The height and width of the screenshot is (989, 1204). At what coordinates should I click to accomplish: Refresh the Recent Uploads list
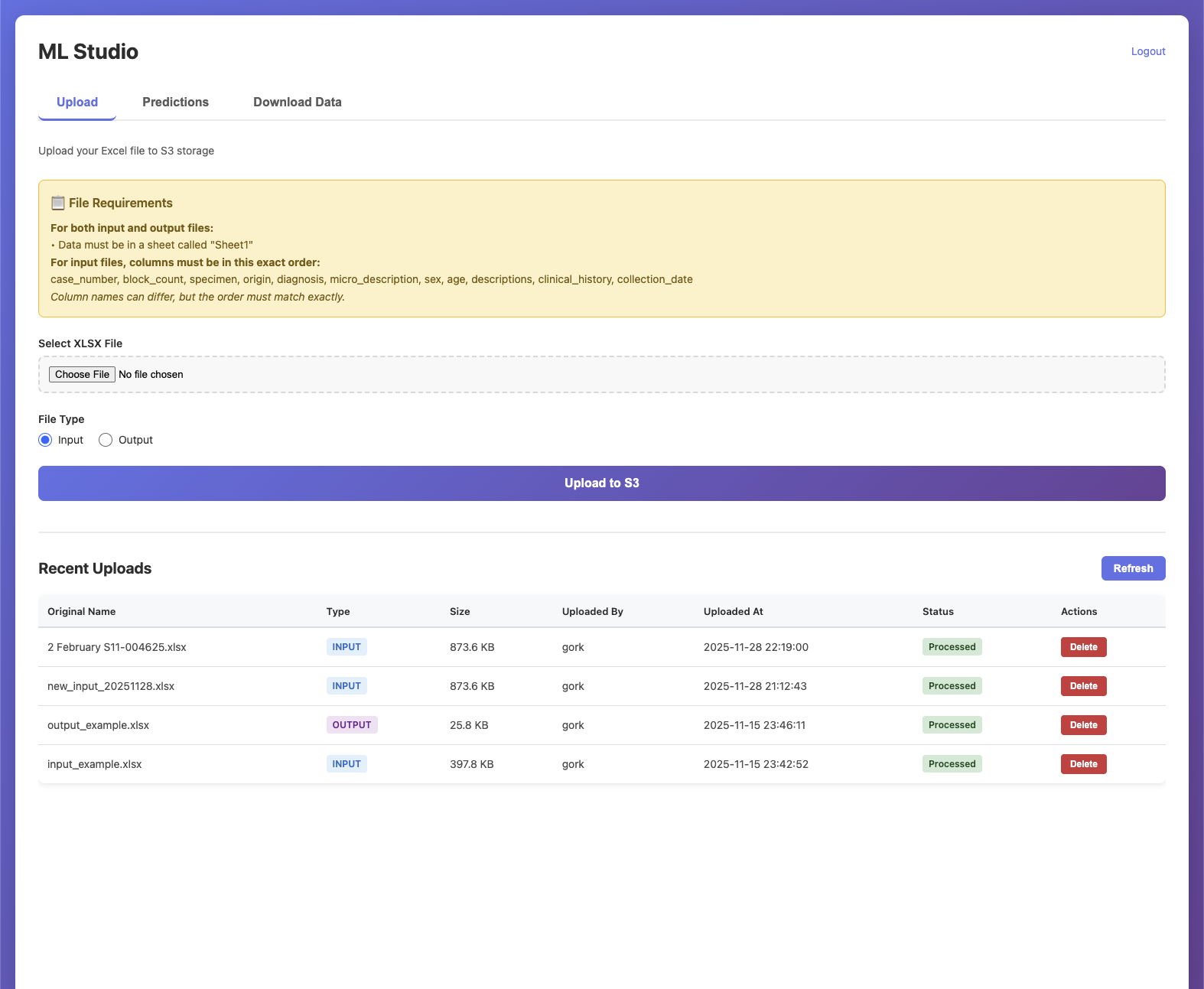click(x=1133, y=568)
